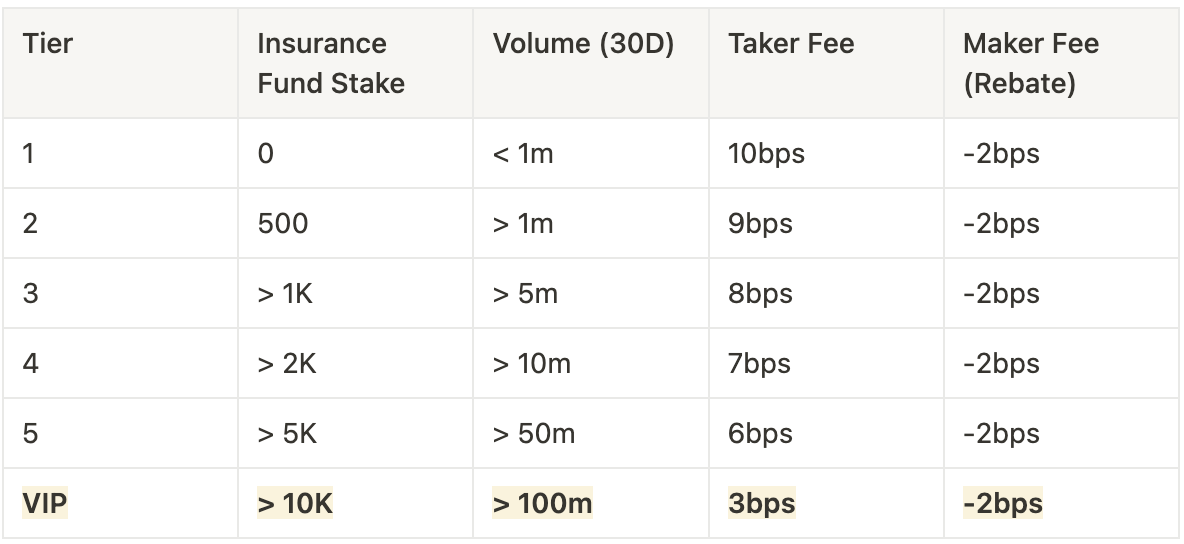The image size is (1184, 544).
Task: Select the > 10m volume cell
Action: pyautogui.click(x=531, y=363)
